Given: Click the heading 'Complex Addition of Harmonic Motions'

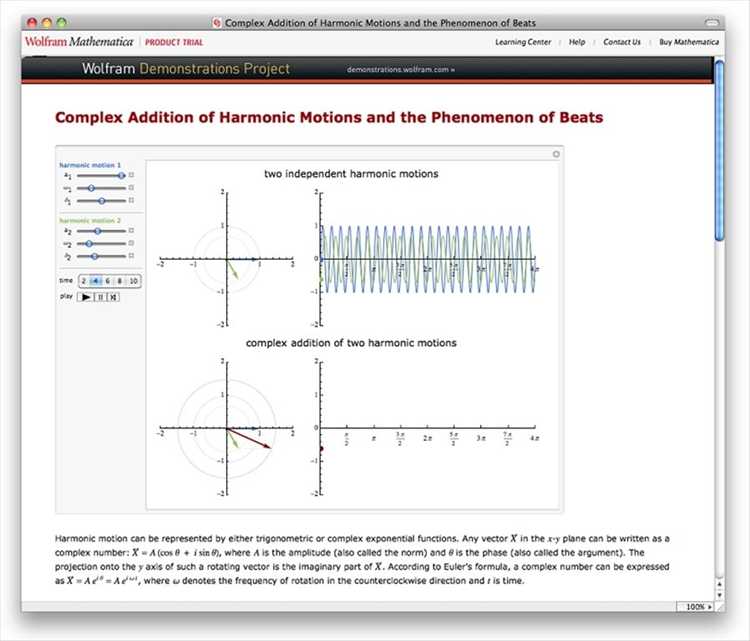Looking at the screenshot, I should pos(329,117).
